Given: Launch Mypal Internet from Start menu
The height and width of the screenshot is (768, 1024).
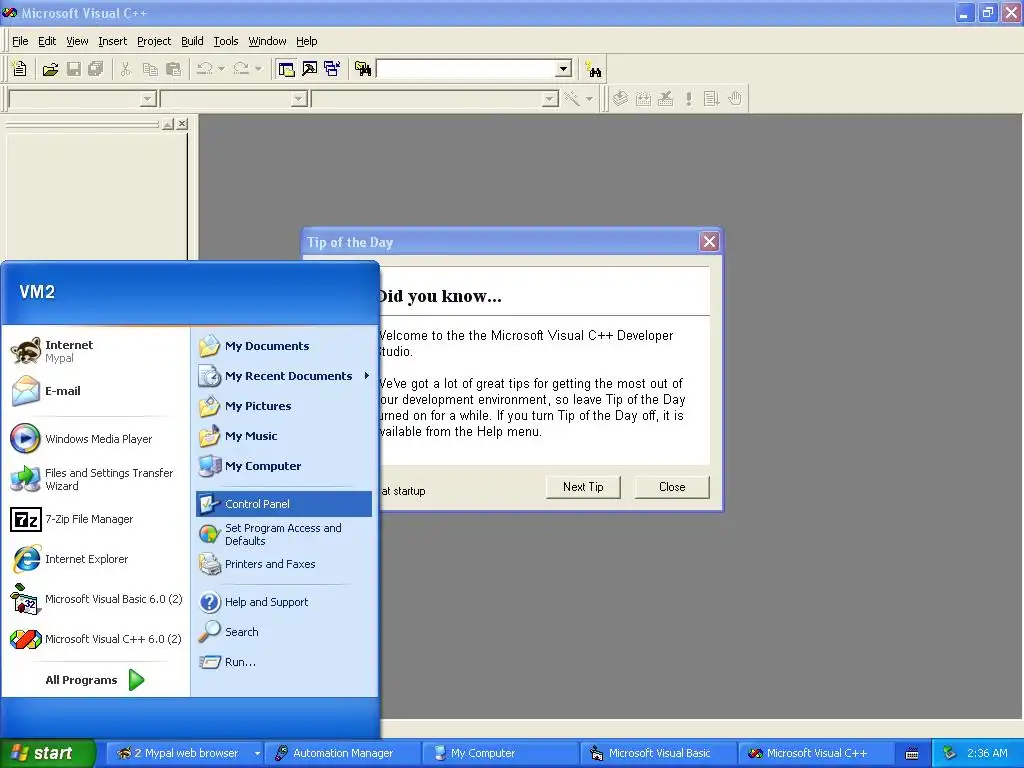Looking at the screenshot, I should pos(97,351).
